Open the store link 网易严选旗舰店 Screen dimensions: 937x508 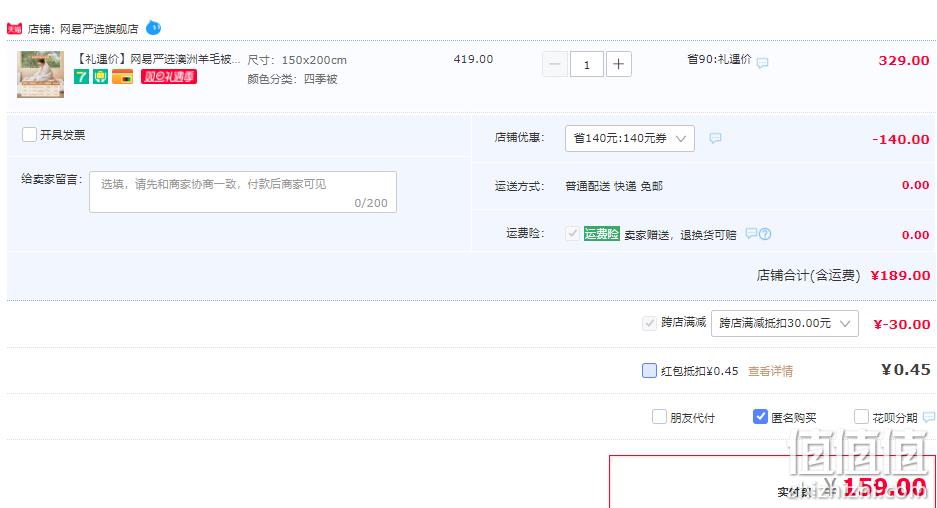click(x=99, y=29)
